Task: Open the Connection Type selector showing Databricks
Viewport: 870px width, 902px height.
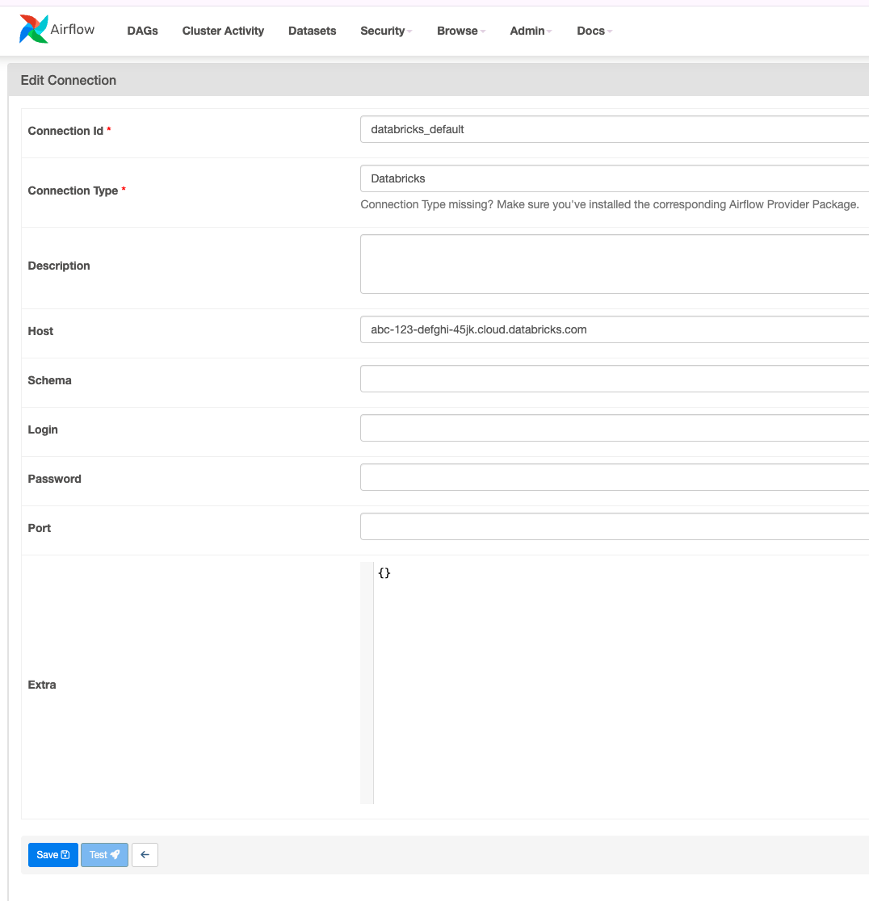Action: [x=615, y=178]
